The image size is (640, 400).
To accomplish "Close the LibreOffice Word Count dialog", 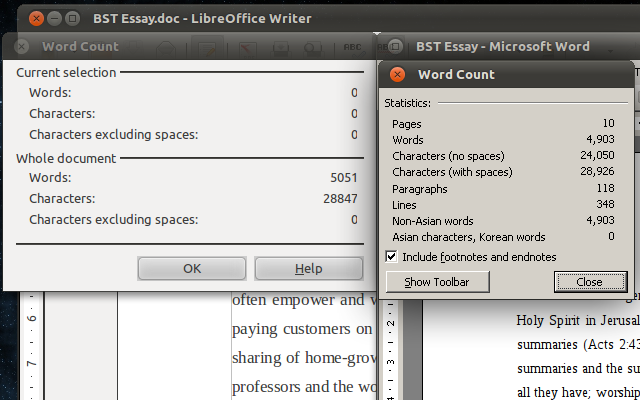I will coord(22,47).
